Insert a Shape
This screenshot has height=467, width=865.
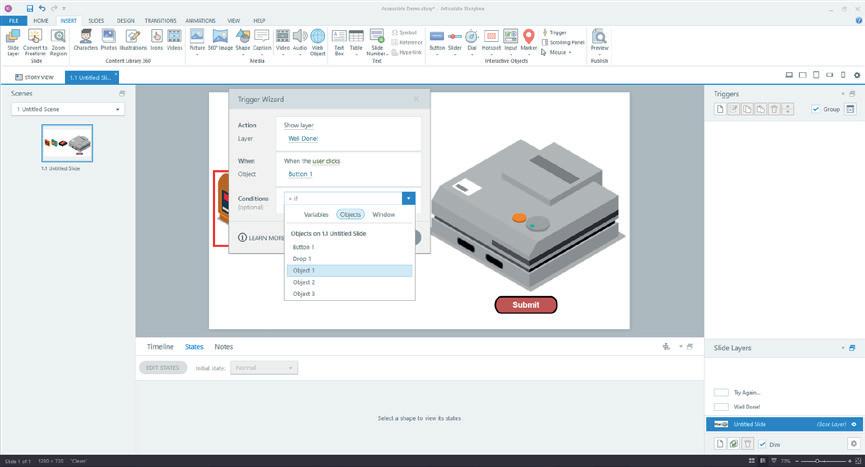(243, 40)
